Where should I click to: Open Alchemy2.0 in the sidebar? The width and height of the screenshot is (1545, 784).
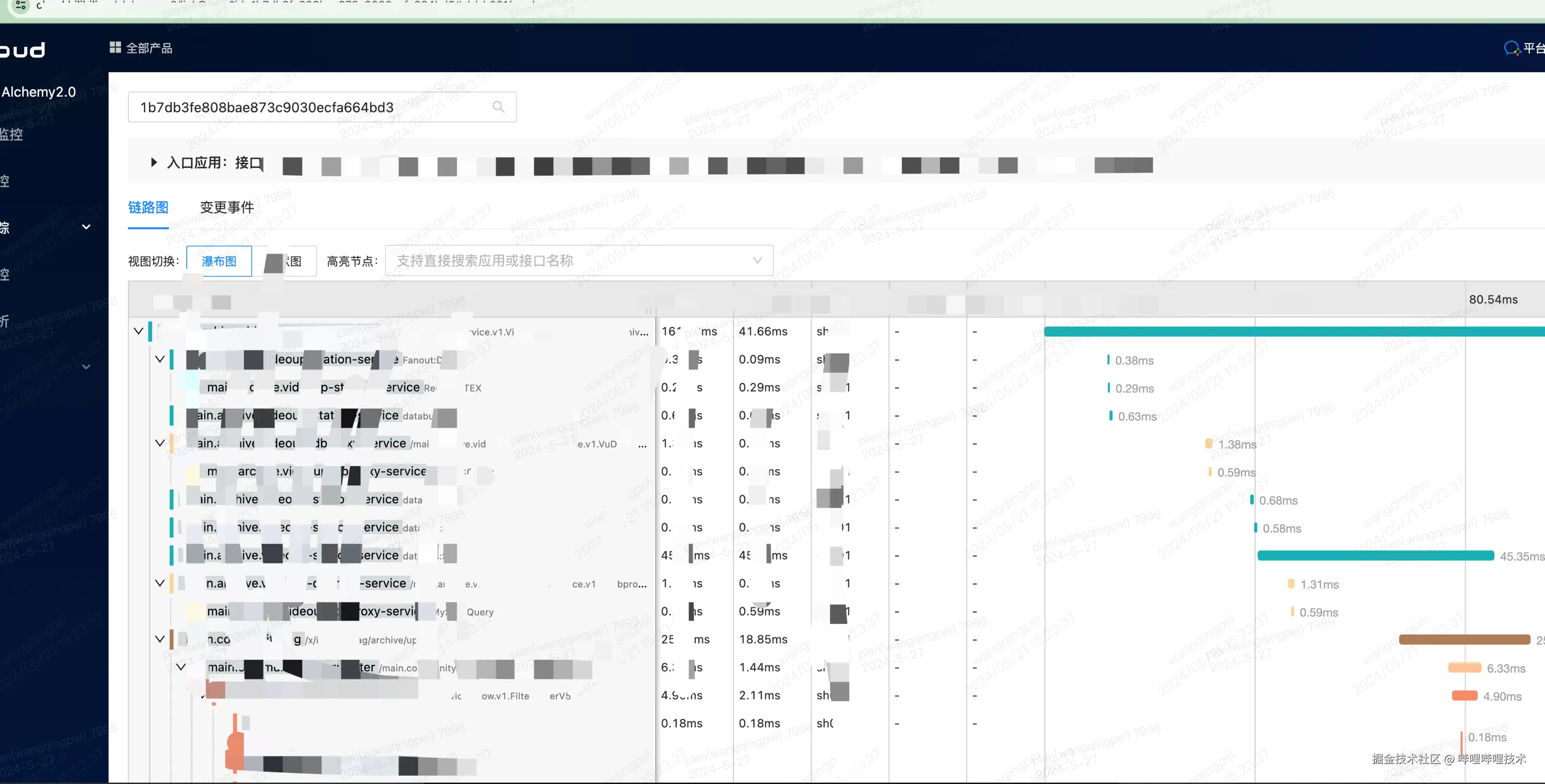tap(39, 92)
